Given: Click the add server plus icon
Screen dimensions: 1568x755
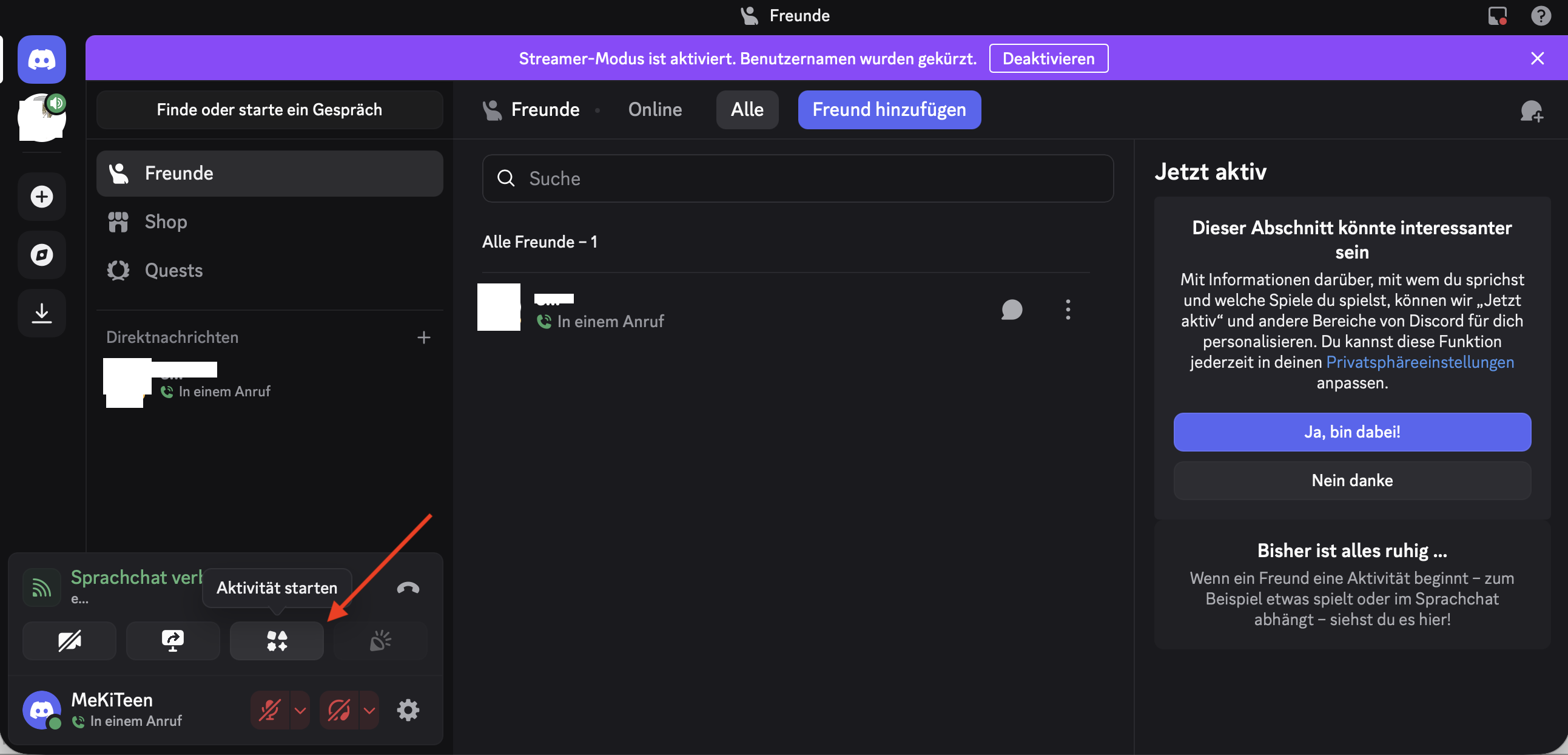Looking at the screenshot, I should click(x=41, y=197).
